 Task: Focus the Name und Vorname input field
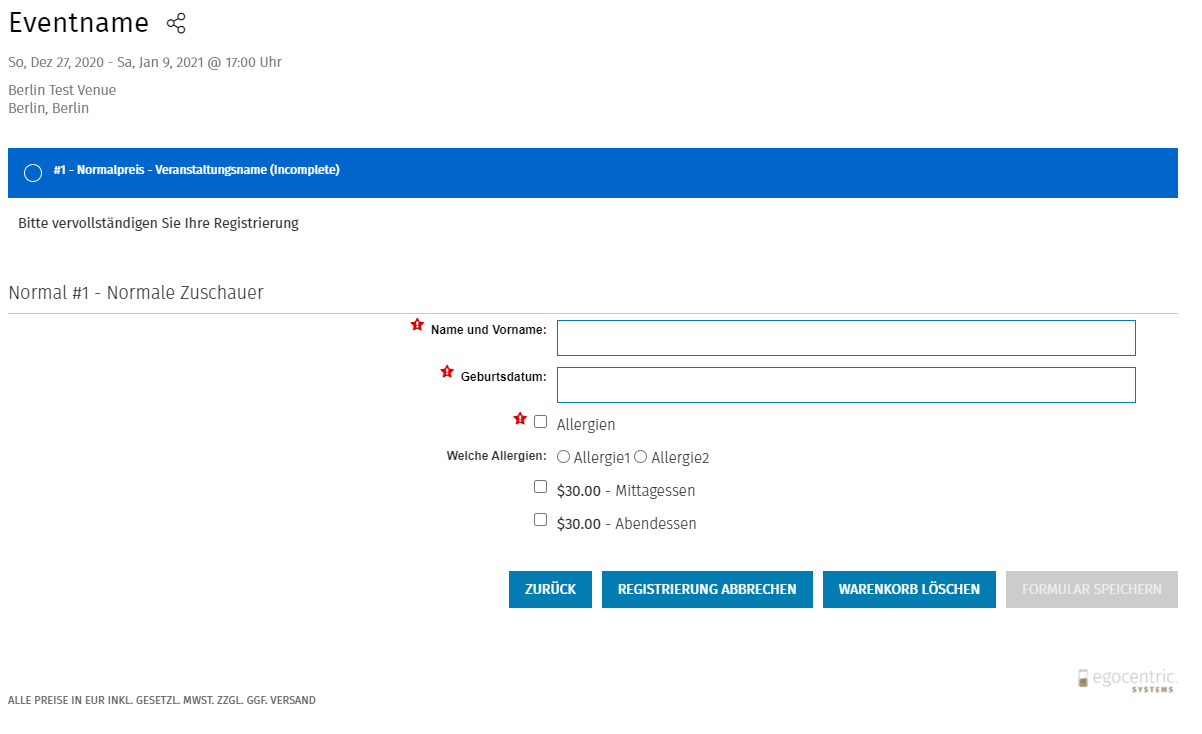click(846, 338)
